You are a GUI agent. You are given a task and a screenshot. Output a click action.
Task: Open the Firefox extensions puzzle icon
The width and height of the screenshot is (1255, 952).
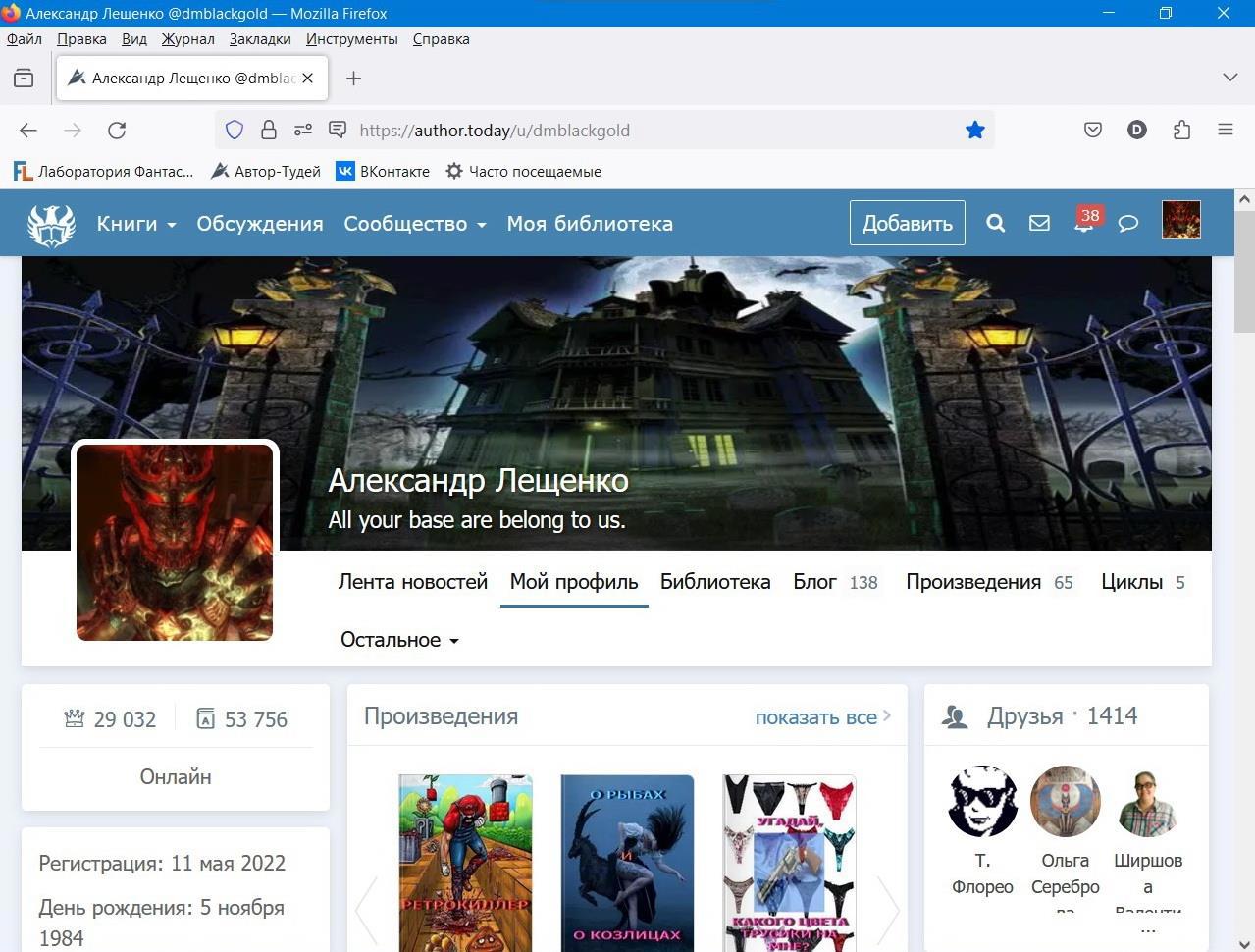(1181, 130)
